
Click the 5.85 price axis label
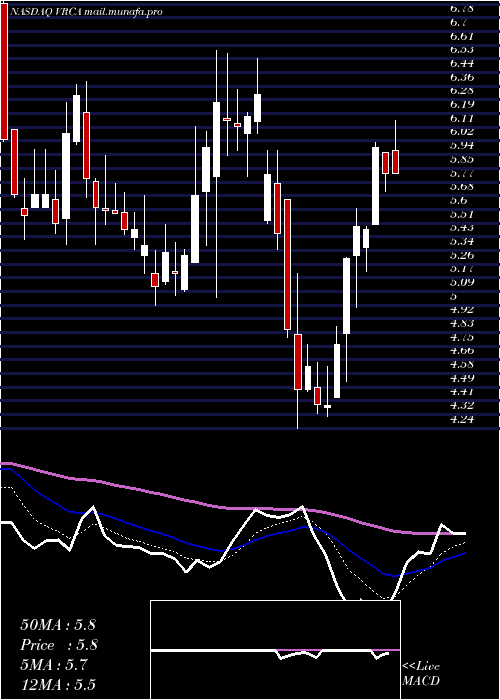tap(462, 159)
